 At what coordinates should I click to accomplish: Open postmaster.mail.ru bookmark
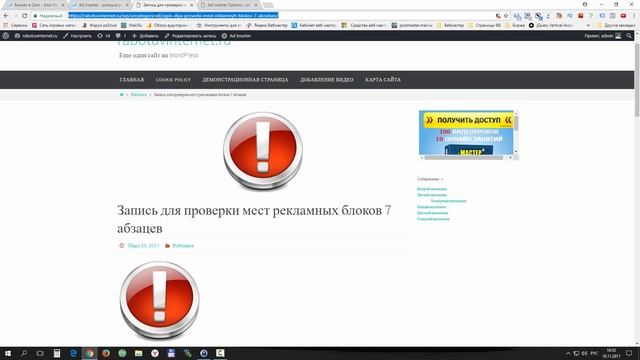click(412, 25)
